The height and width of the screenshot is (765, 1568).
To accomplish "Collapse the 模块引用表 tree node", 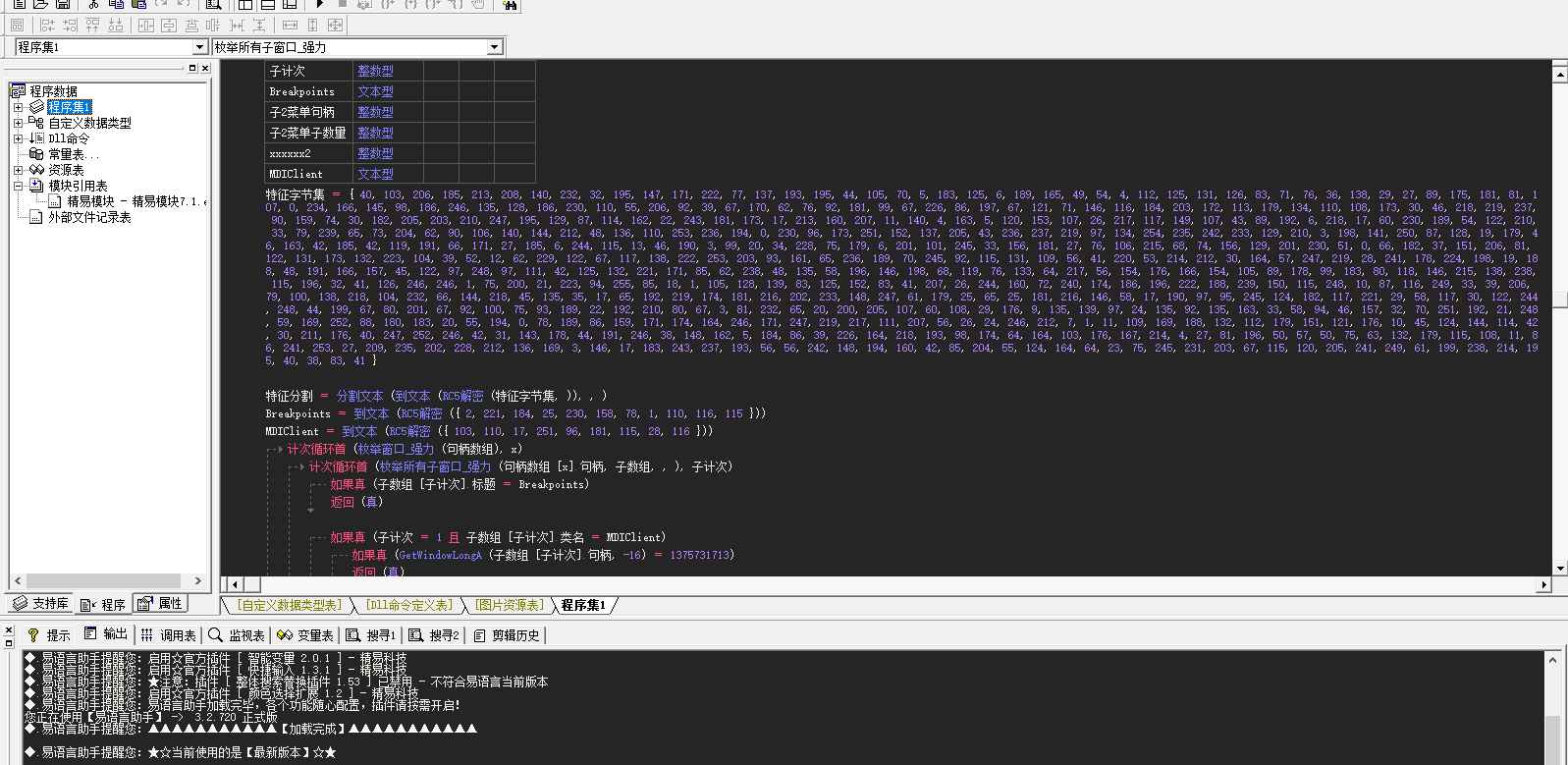I will click(x=18, y=186).
